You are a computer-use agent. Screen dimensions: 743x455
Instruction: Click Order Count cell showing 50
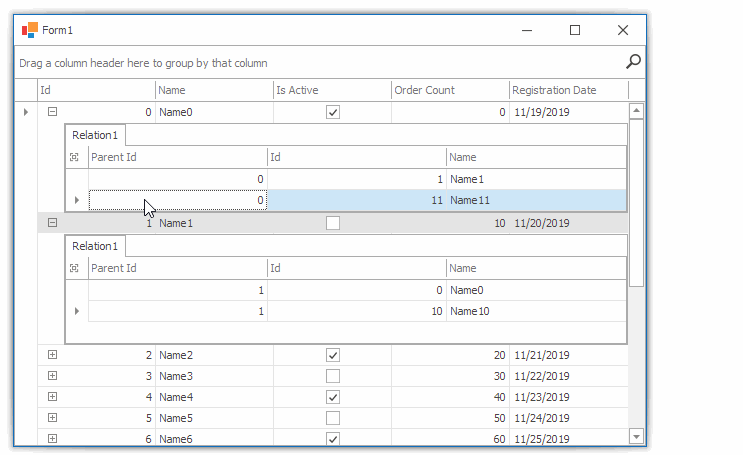[451, 418]
